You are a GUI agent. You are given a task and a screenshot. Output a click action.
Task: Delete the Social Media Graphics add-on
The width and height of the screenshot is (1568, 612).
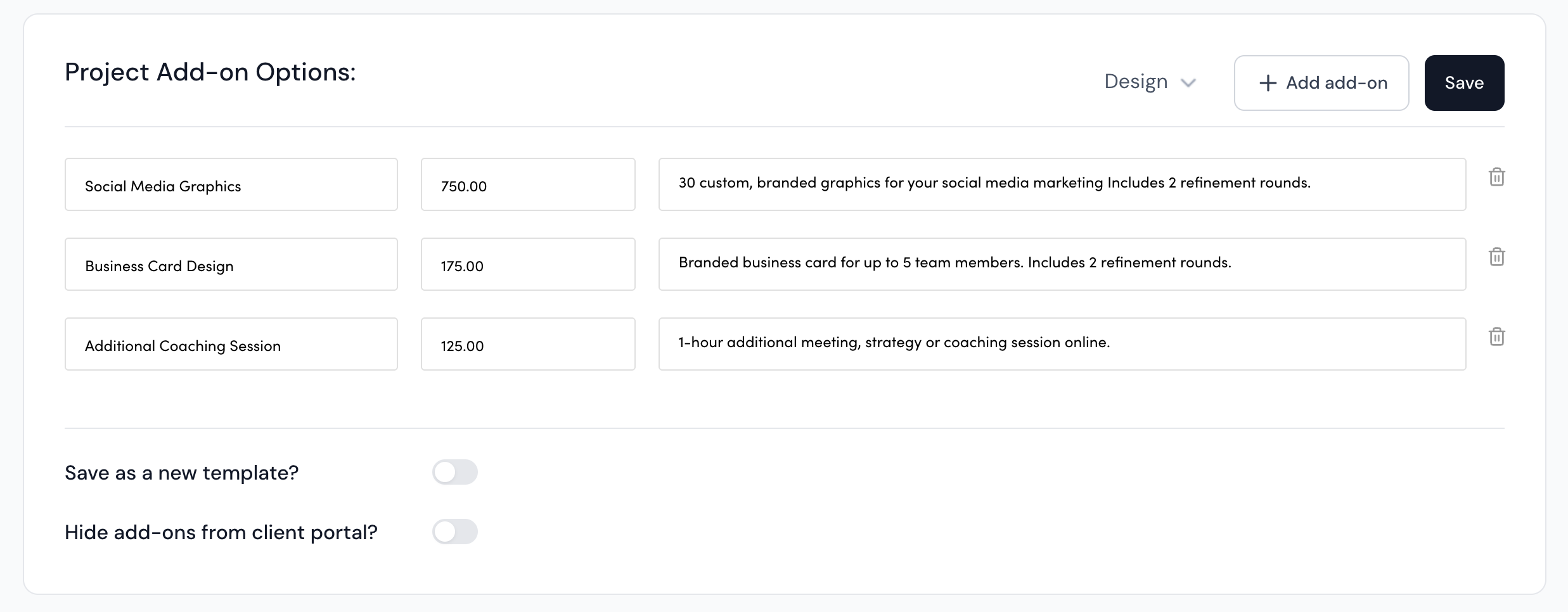pos(1496,177)
